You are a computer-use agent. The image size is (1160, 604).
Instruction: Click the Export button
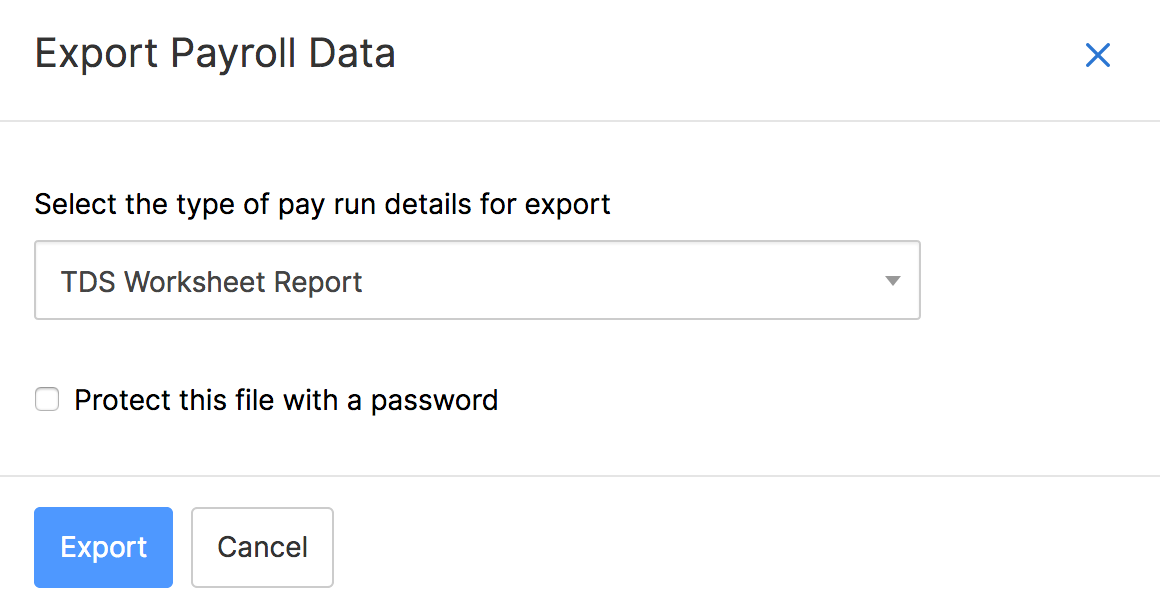[103, 547]
